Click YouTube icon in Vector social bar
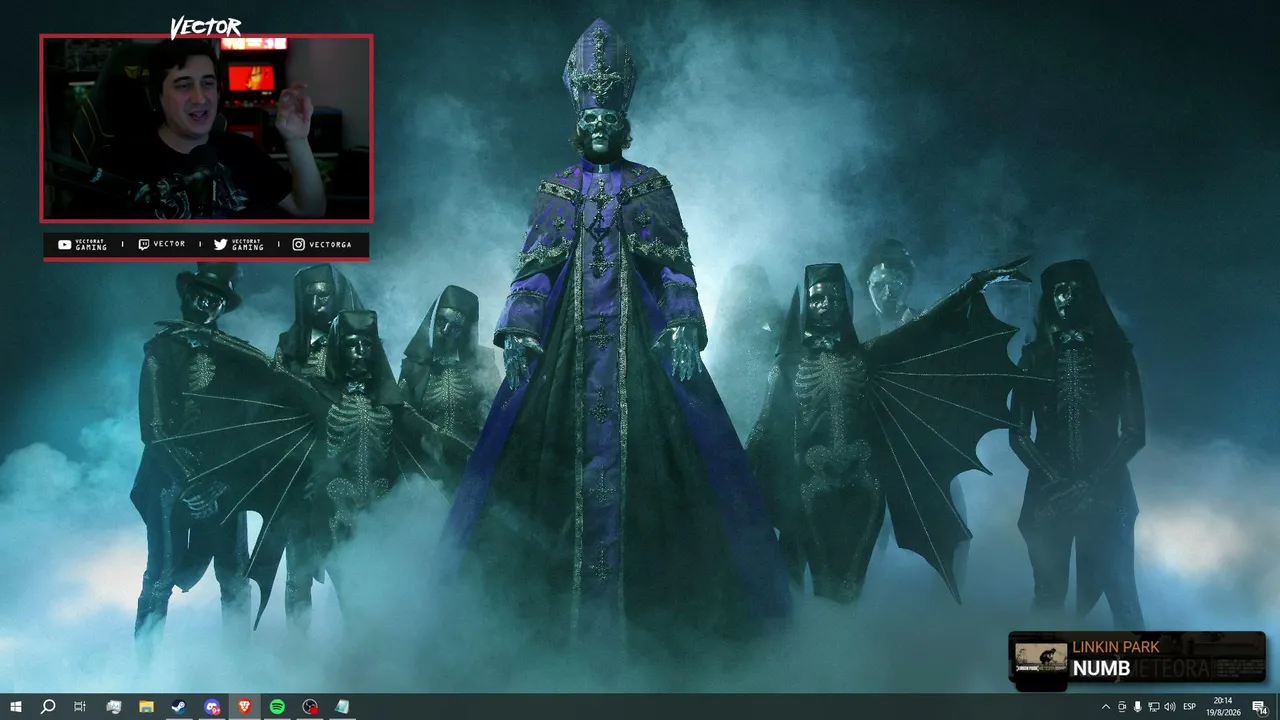 tap(64, 245)
